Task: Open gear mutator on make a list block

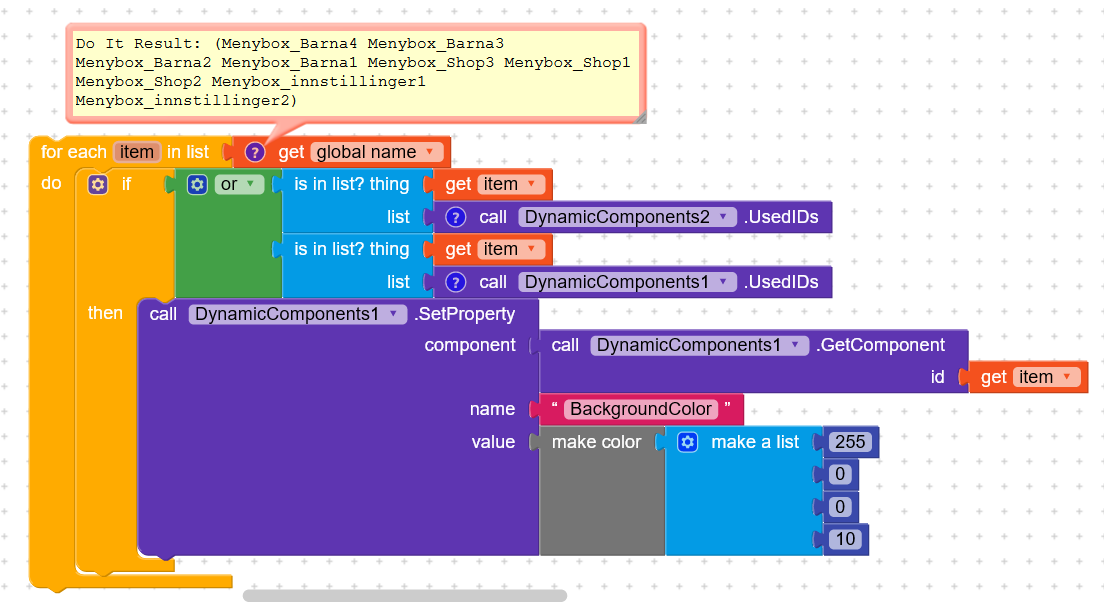Action: (x=687, y=442)
